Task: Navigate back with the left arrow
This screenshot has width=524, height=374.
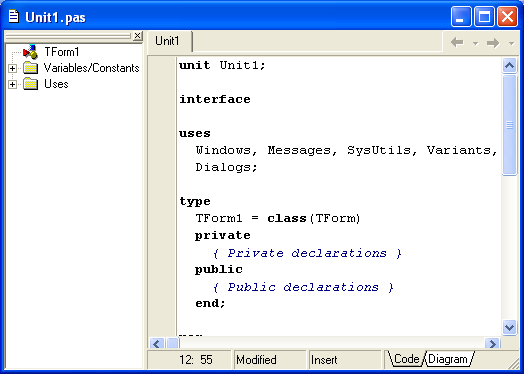Action: (x=457, y=42)
